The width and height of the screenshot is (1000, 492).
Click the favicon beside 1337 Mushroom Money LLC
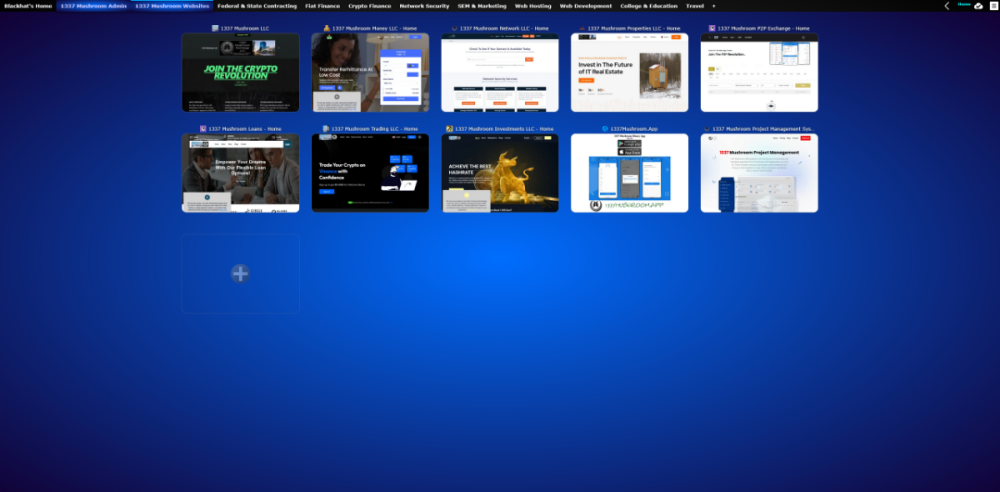pos(327,28)
